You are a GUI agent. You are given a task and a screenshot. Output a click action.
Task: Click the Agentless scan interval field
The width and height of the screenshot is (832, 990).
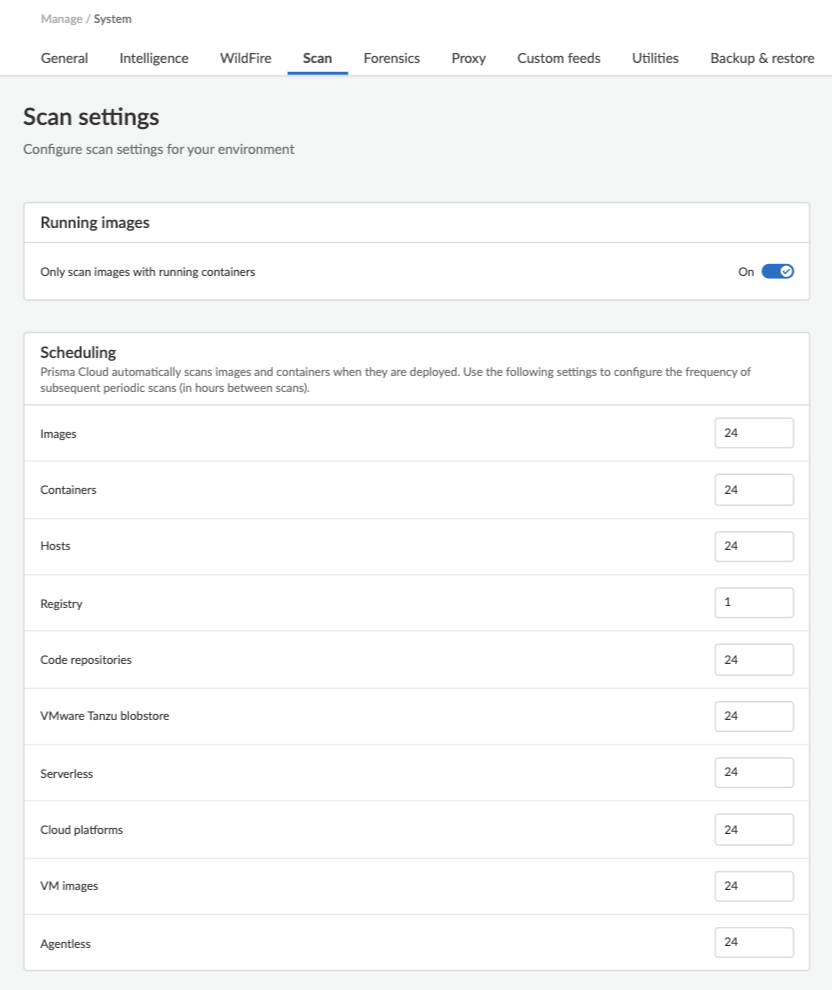pyautogui.click(x=754, y=942)
